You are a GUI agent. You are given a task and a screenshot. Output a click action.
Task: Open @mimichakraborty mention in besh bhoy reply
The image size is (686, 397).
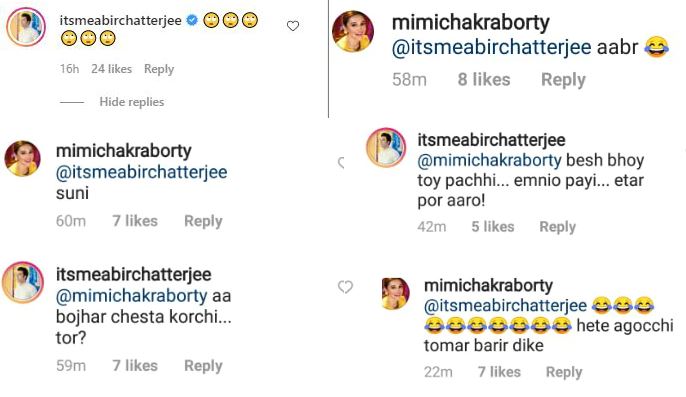(489, 160)
